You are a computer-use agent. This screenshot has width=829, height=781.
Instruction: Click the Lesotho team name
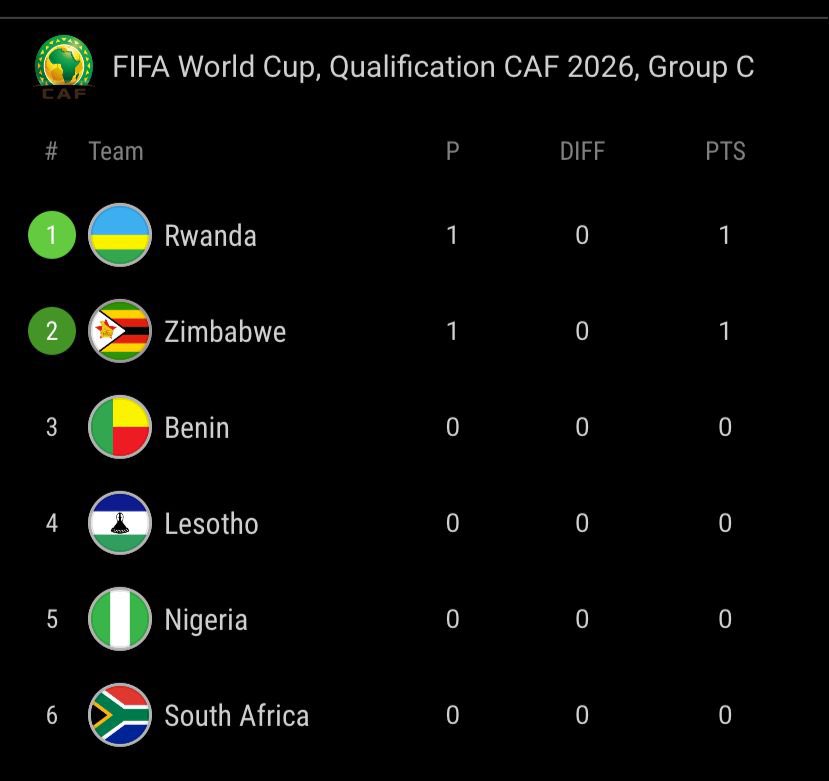pos(211,524)
